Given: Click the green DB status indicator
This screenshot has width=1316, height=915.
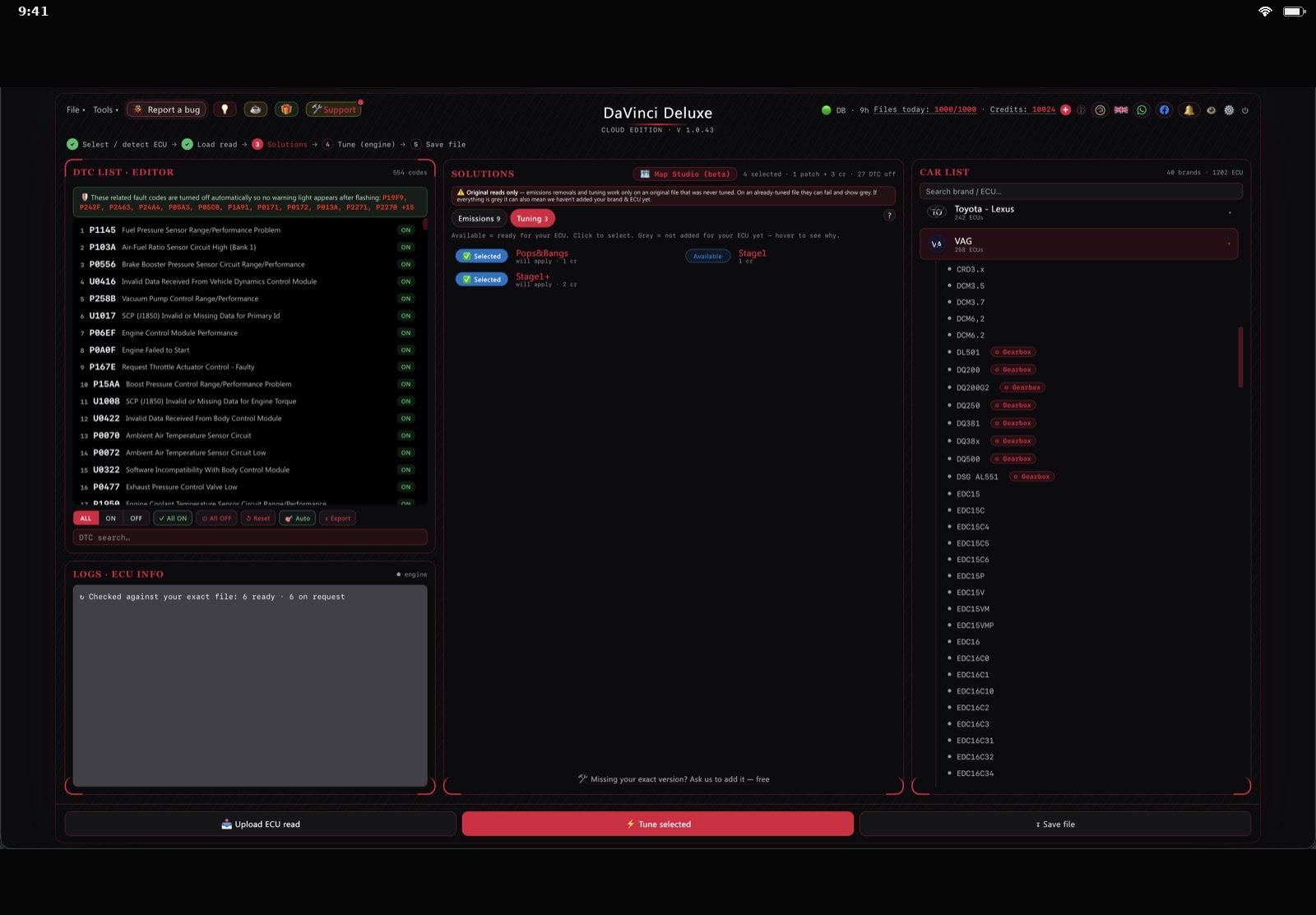Looking at the screenshot, I should (x=826, y=109).
